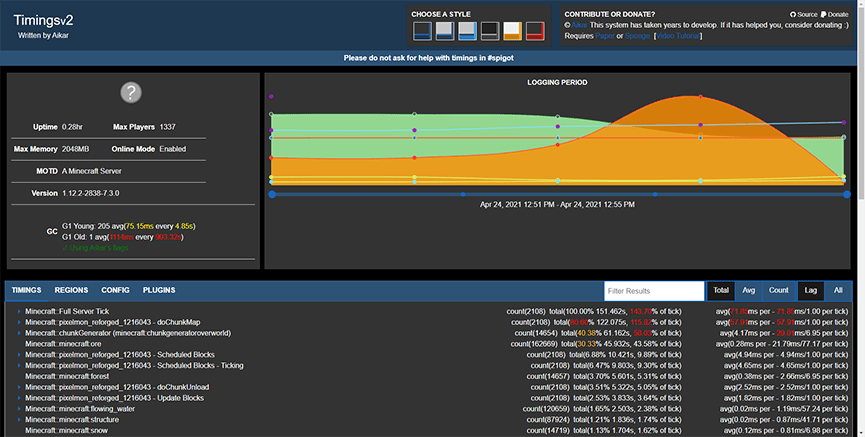The height and width of the screenshot is (437, 865).
Task: Switch to the REGIONS tab
Action: (x=71, y=290)
